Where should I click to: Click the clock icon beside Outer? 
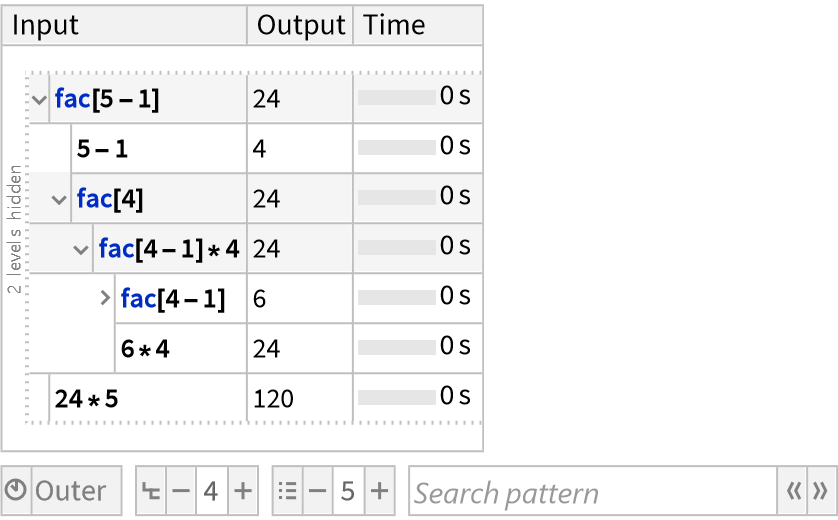16,491
